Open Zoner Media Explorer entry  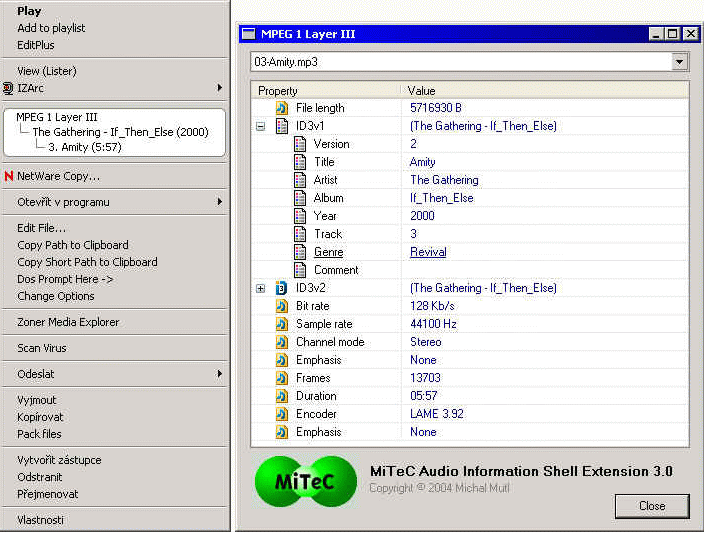(x=68, y=322)
